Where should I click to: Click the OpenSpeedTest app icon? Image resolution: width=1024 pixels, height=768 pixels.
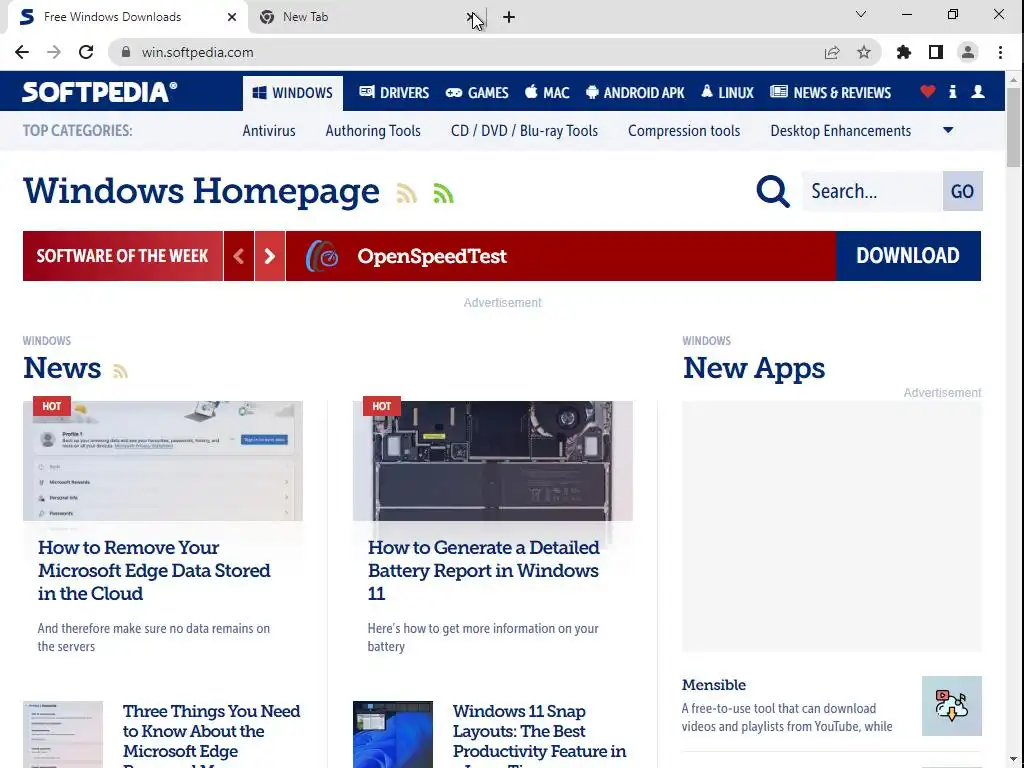322,256
